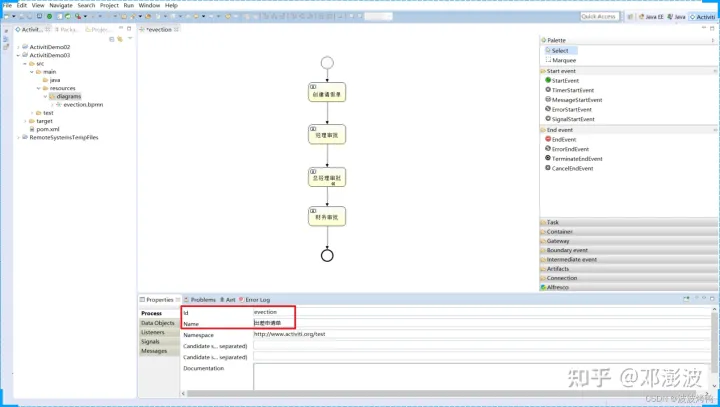Expand the Alfresco palette drawer
This screenshot has width=720, height=407.
coord(629,287)
